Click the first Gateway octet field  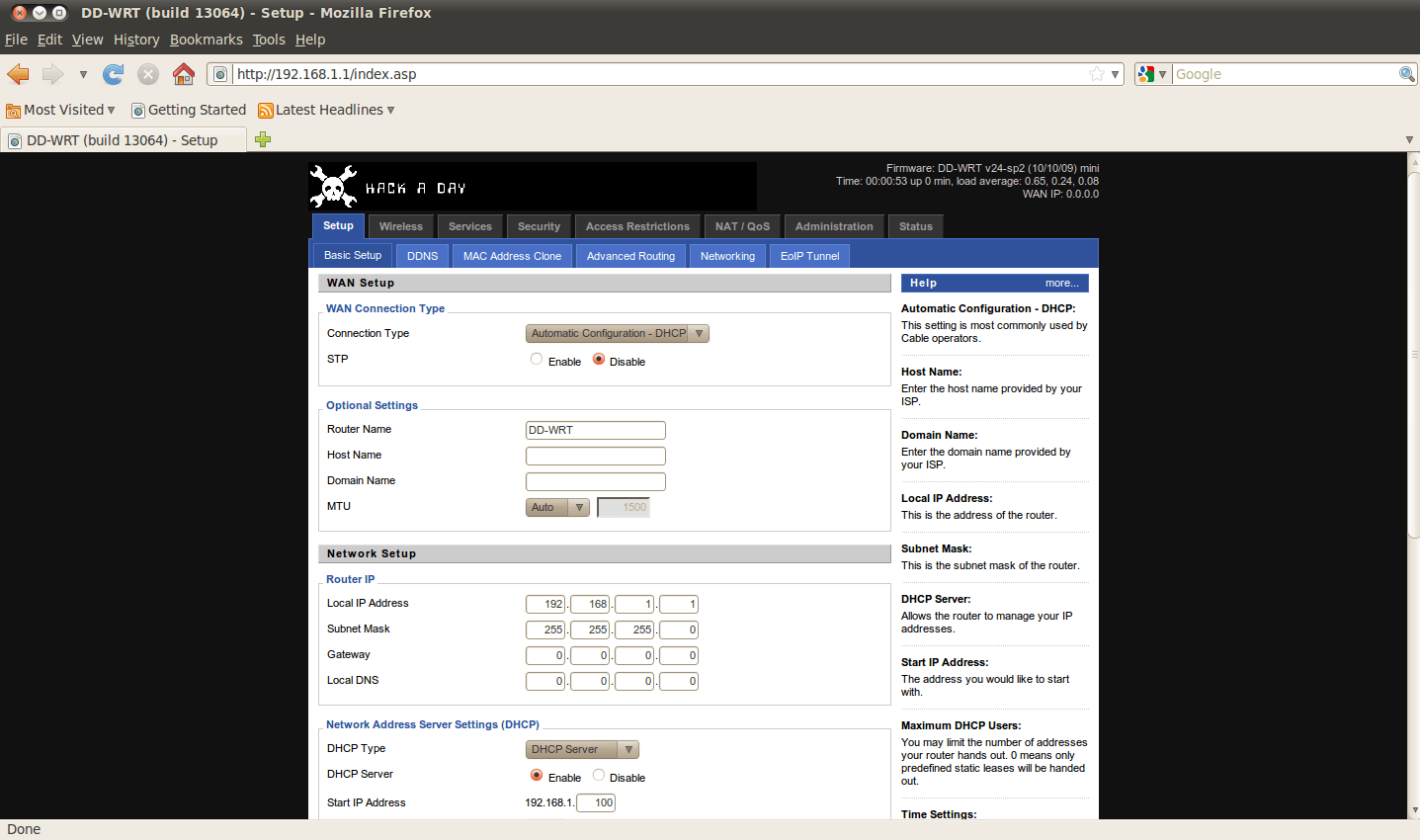click(x=545, y=655)
